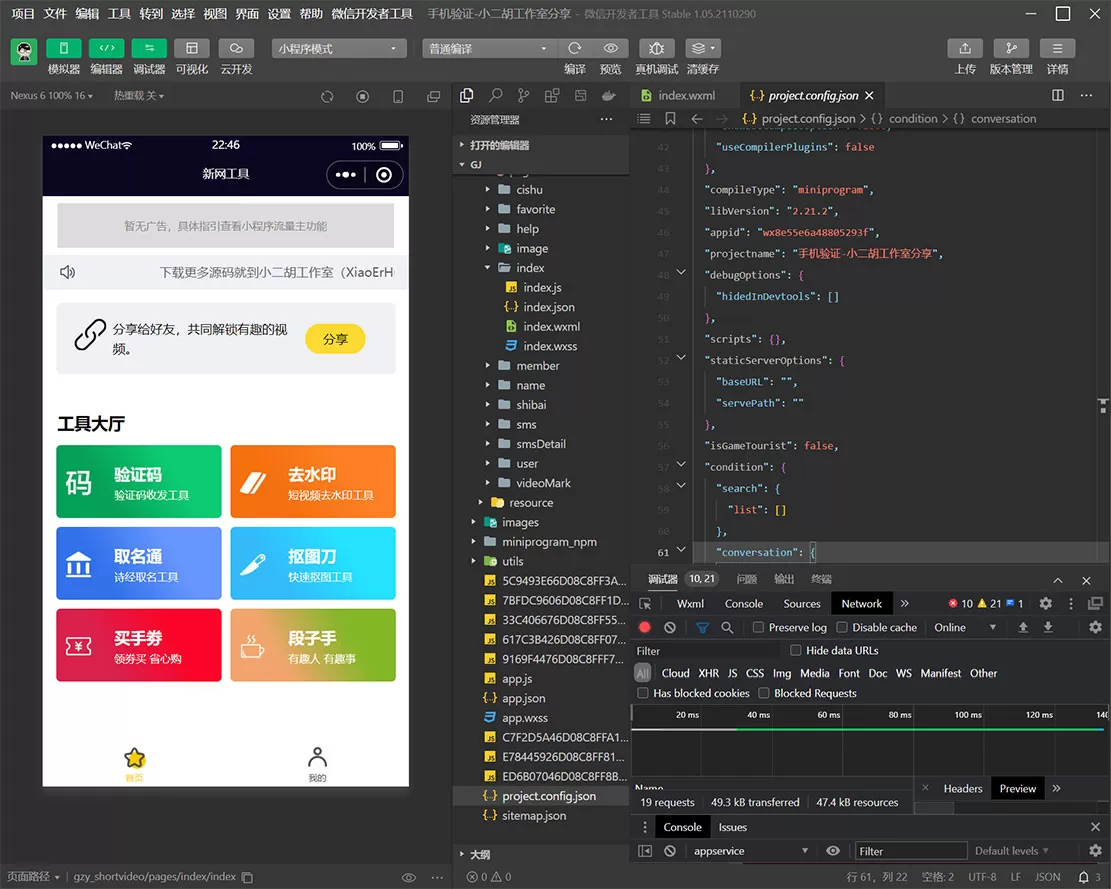Open the debugger (调试器) toolbar icon
The height and width of the screenshot is (889, 1111).
pyautogui.click(x=149, y=48)
